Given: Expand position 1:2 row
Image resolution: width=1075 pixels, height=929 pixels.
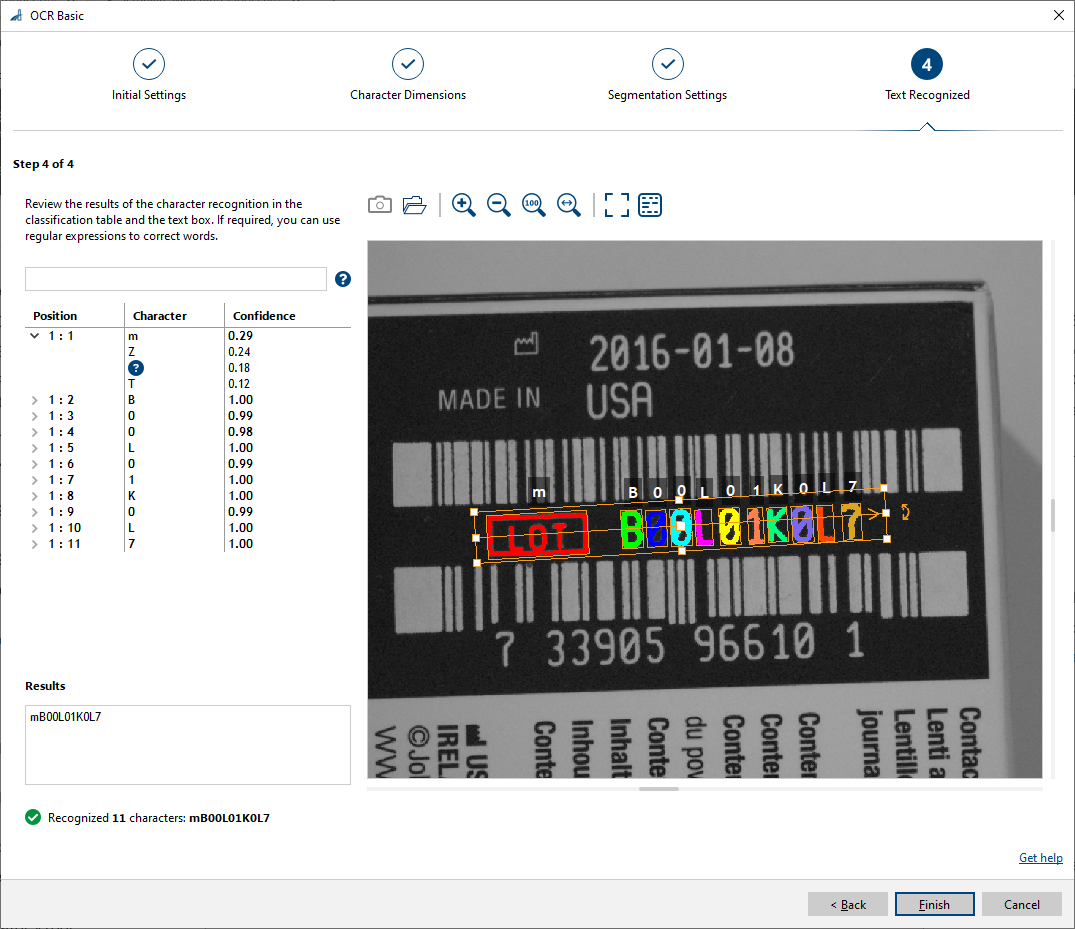Looking at the screenshot, I should point(34,400).
